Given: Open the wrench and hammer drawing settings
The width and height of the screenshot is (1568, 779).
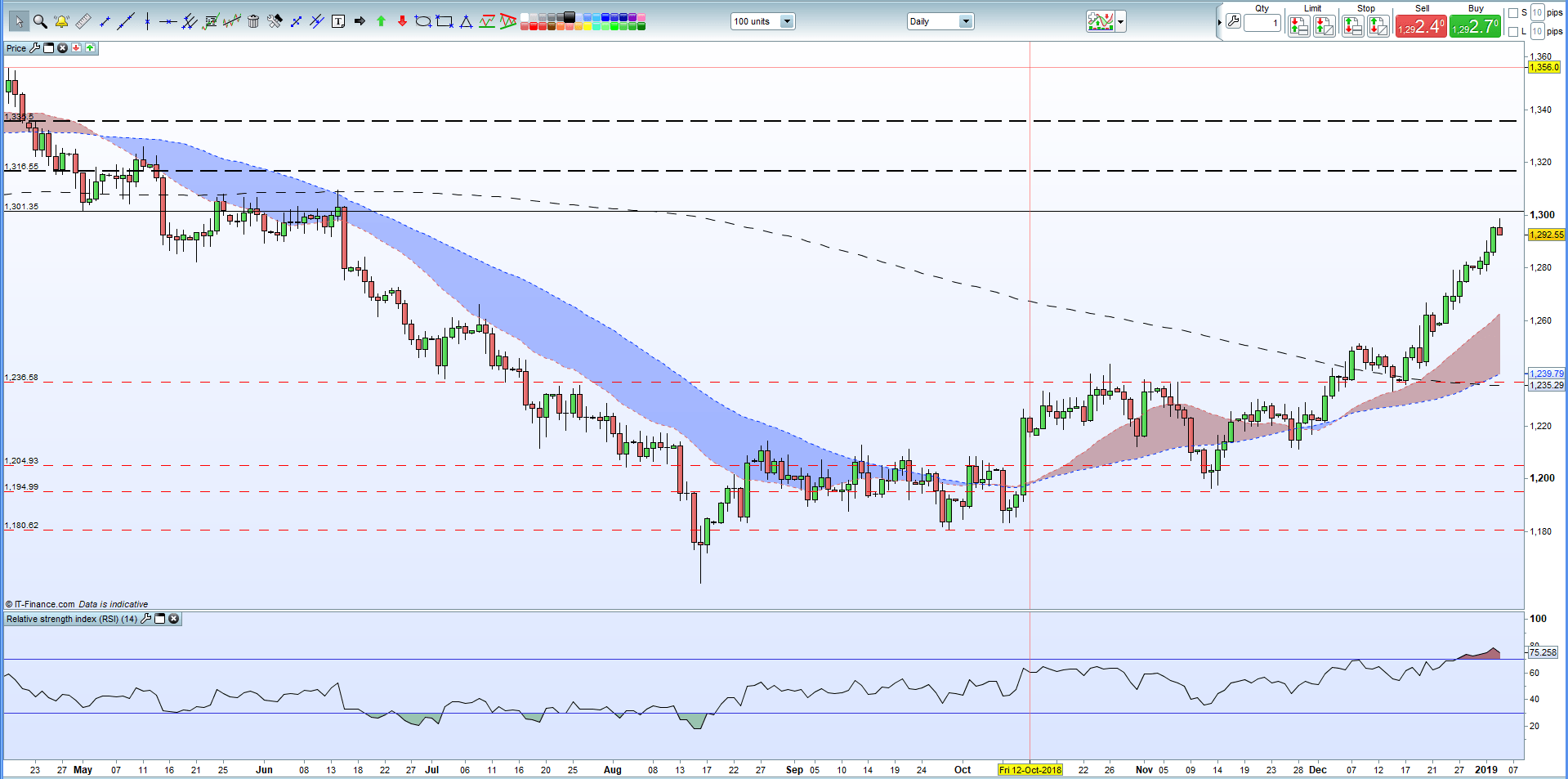Looking at the screenshot, I should [275, 21].
